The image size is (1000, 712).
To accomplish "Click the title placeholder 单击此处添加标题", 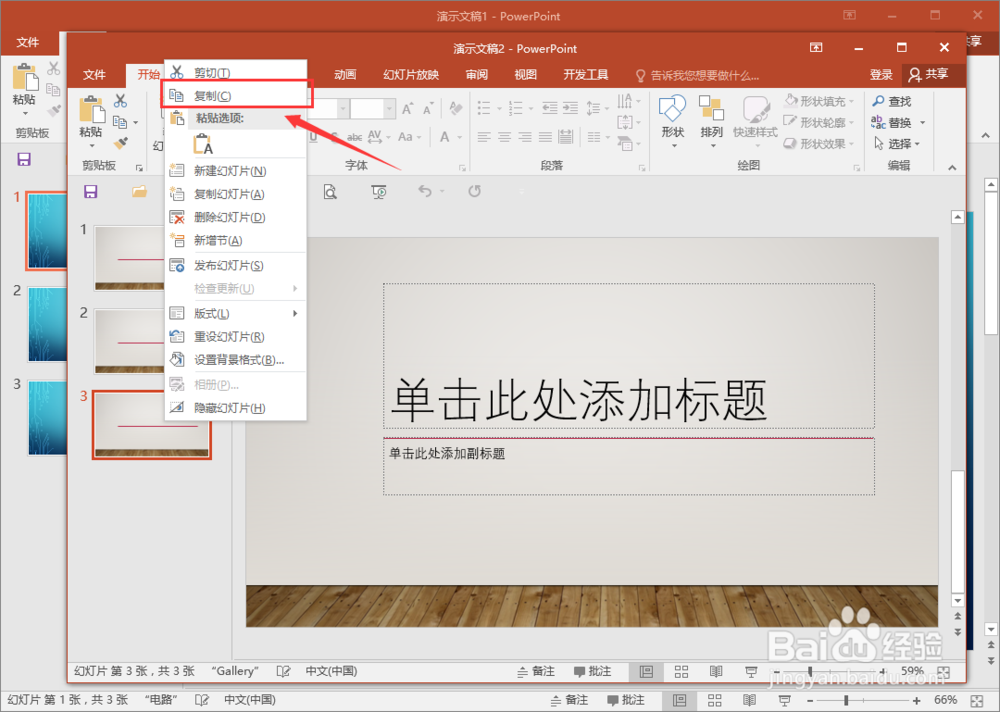I will pyautogui.click(x=628, y=356).
